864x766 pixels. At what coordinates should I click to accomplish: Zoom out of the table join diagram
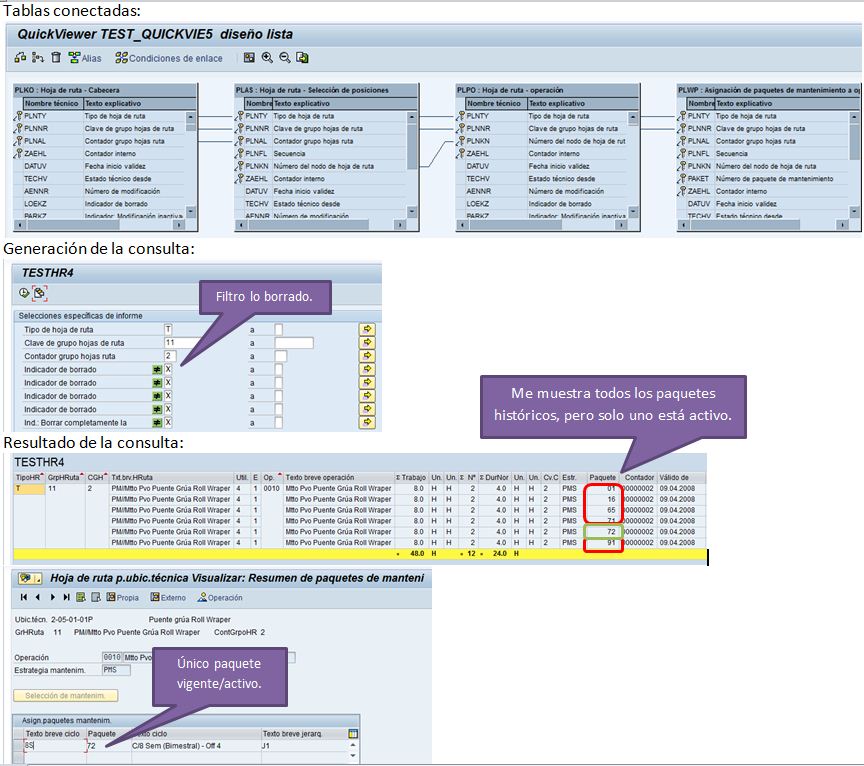click(x=284, y=58)
